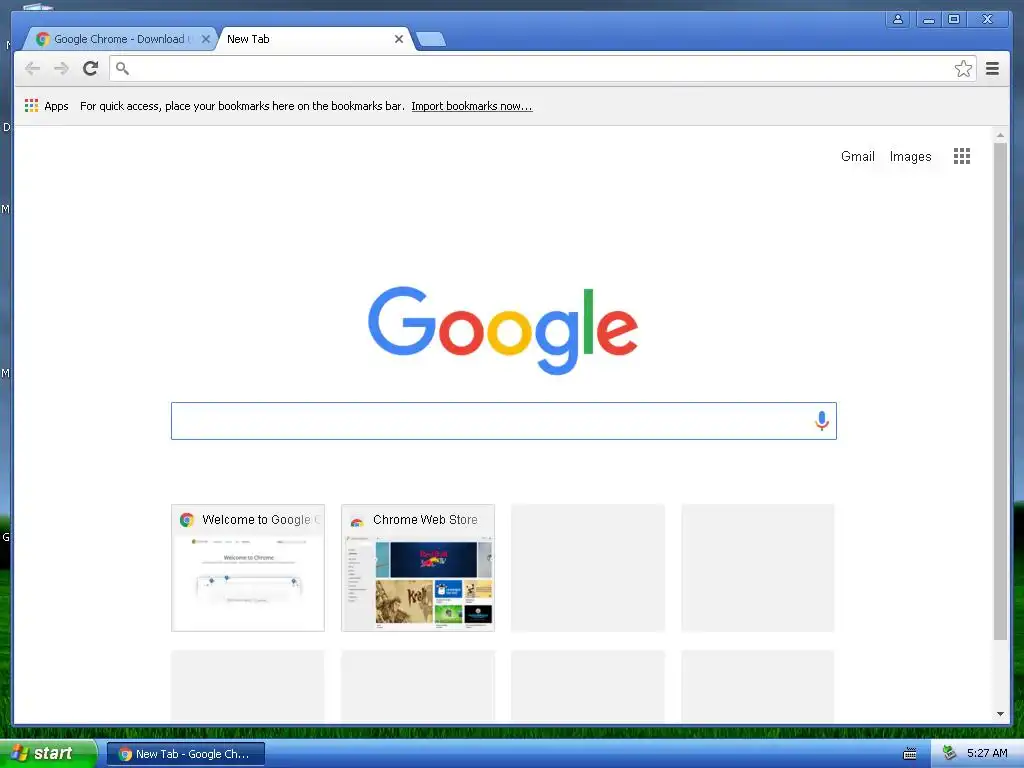This screenshot has width=1024, height=768.
Task: Open the Chrome Web Store thumbnail
Action: tap(418, 568)
